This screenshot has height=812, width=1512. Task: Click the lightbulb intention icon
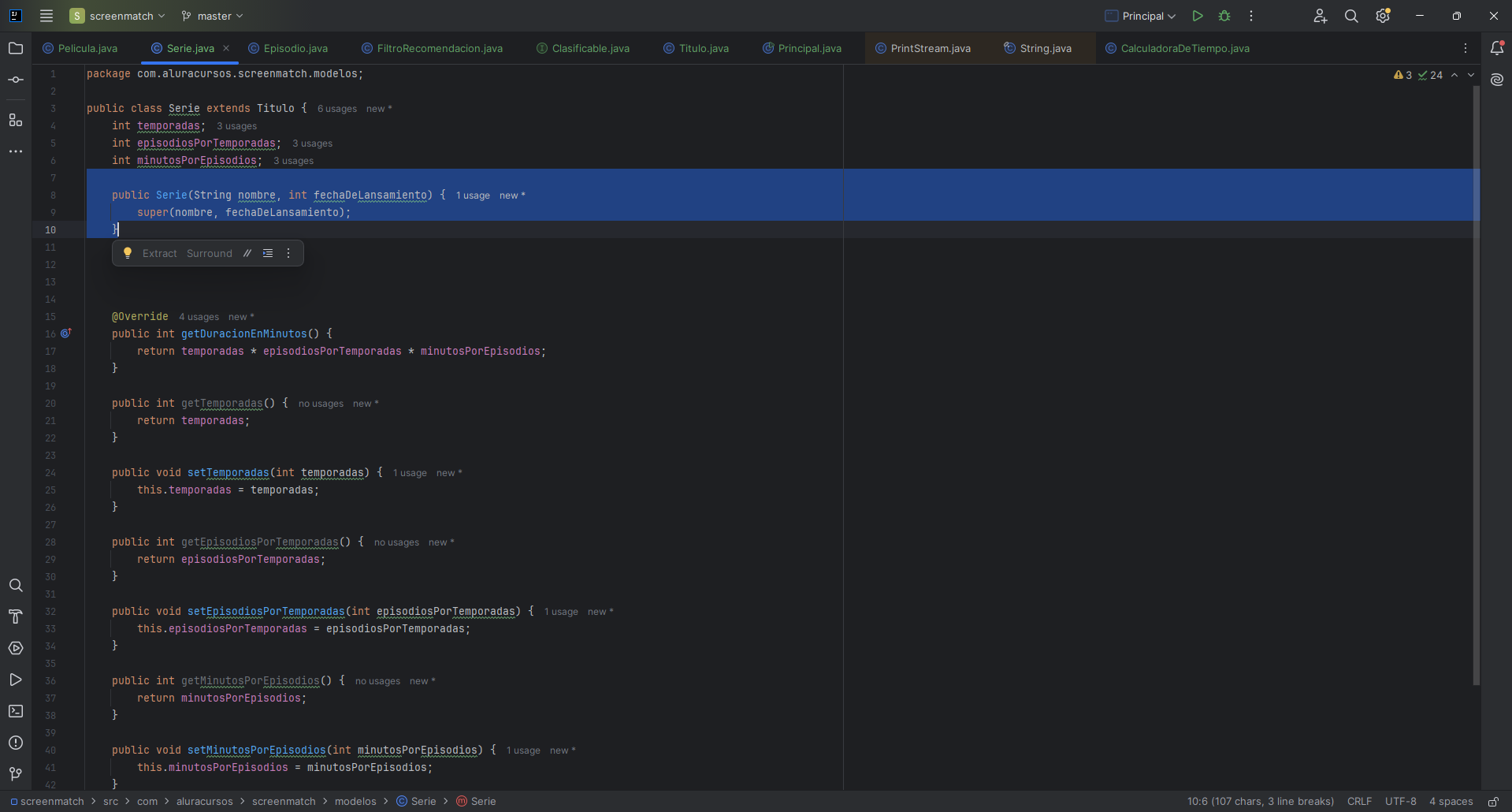[x=128, y=253]
